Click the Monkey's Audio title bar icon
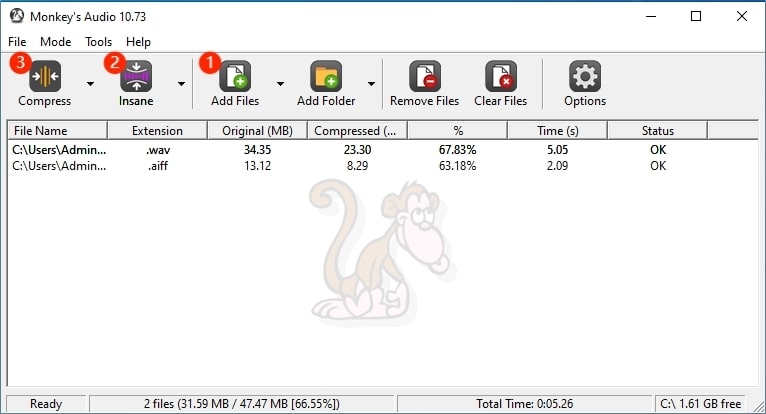 [17, 16]
